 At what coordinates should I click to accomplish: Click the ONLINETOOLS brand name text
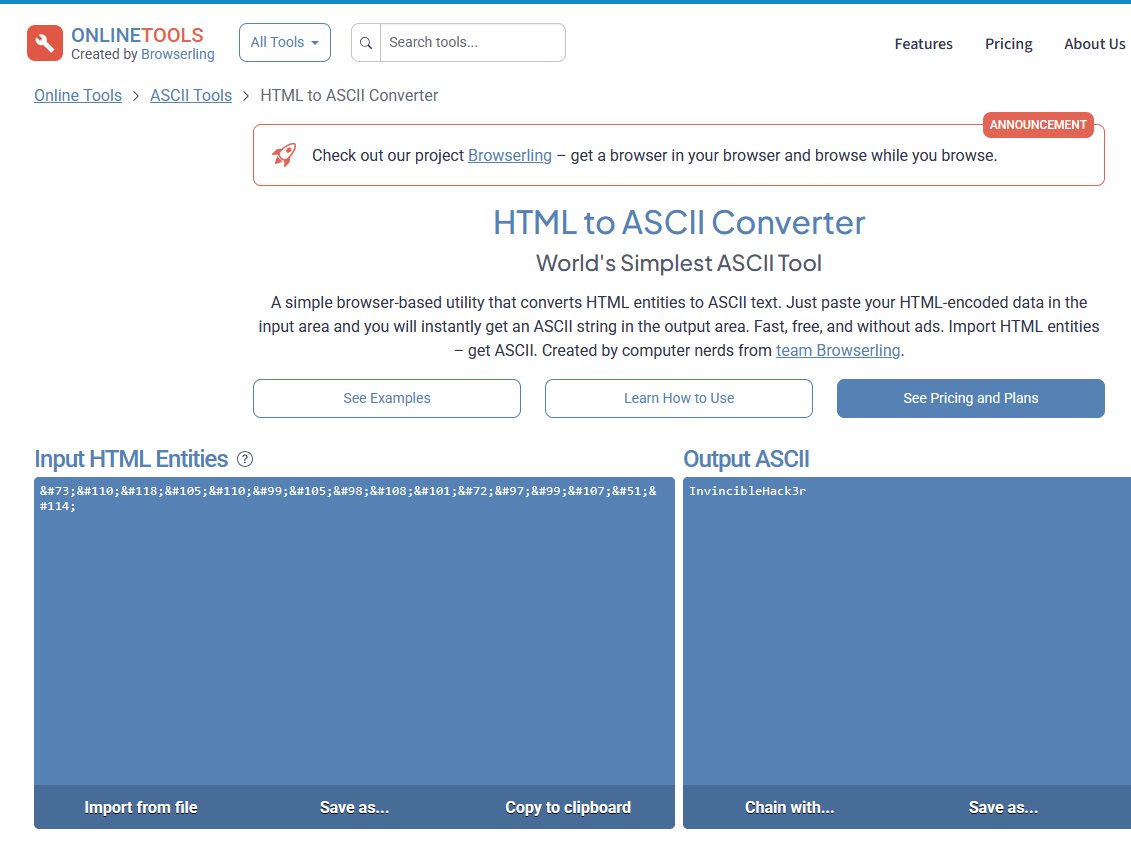pyautogui.click(x=137, y=35)
